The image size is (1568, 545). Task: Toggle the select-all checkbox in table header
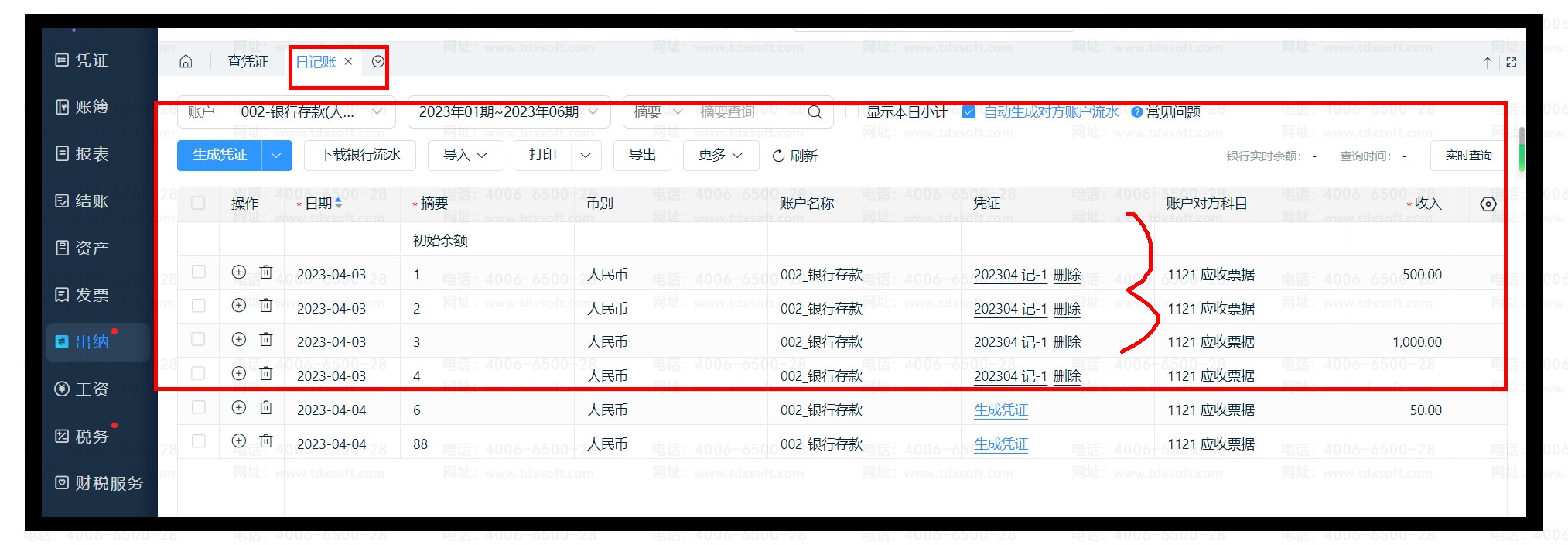(198, 204)
